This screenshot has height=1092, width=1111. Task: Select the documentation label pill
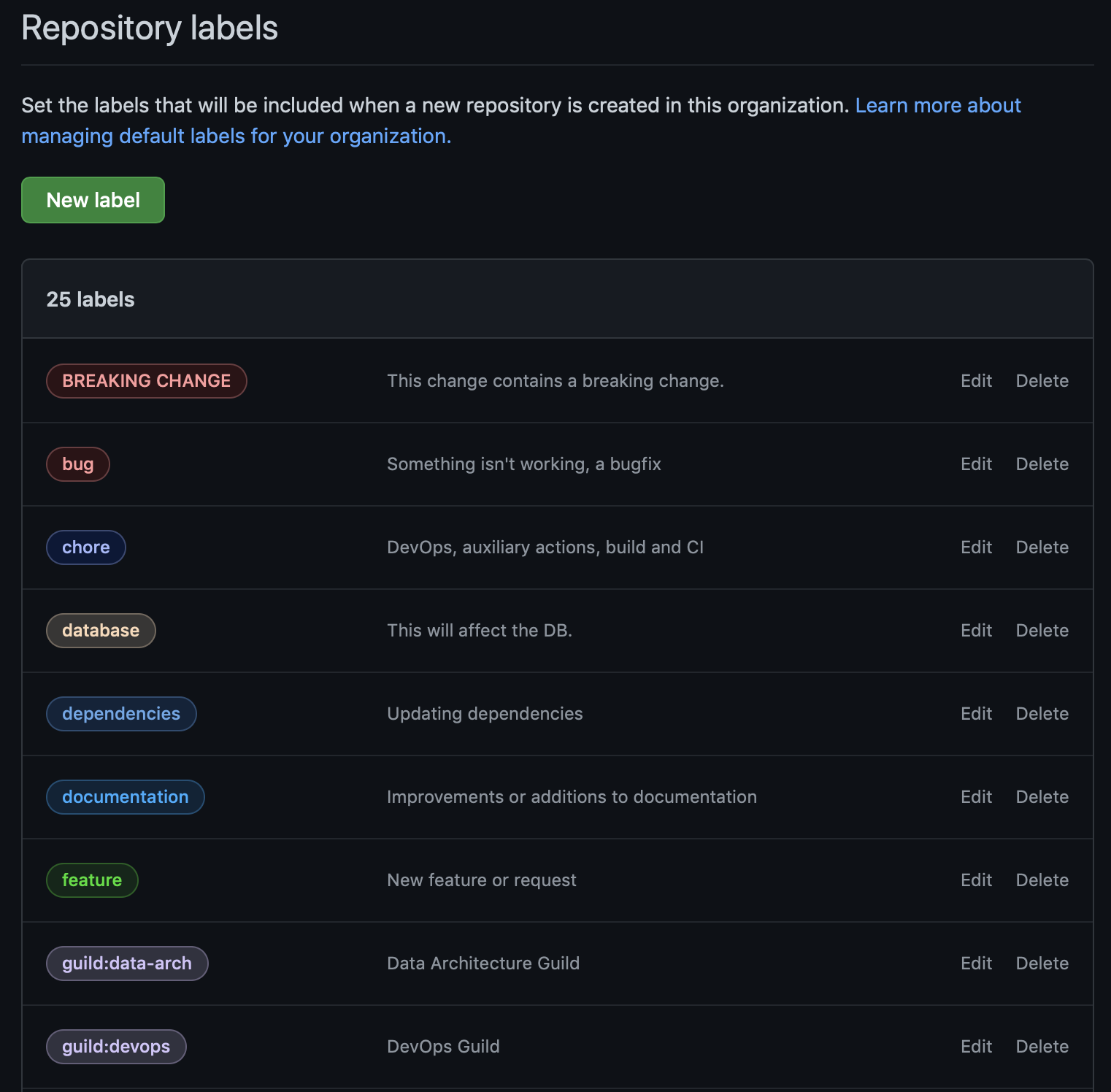[x=126, y=797]
